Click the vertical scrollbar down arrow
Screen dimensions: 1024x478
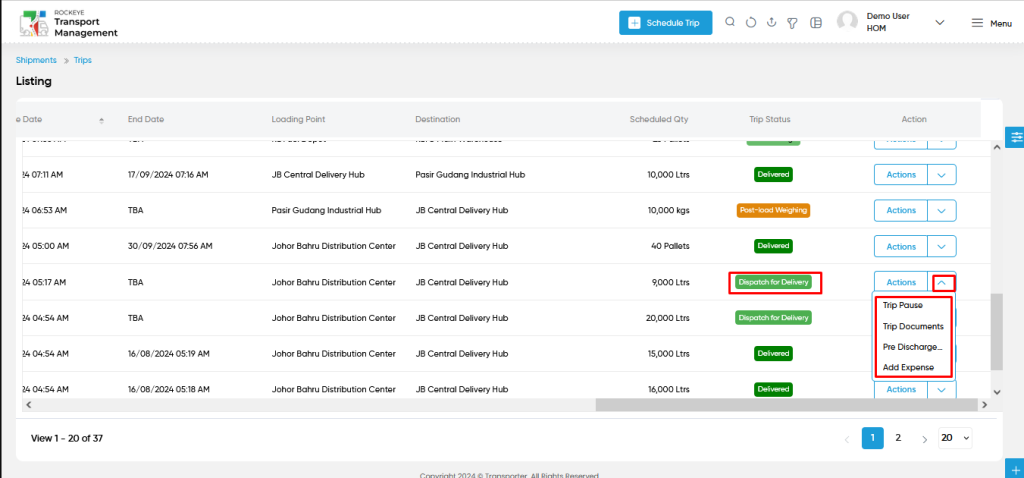[997, 392]
